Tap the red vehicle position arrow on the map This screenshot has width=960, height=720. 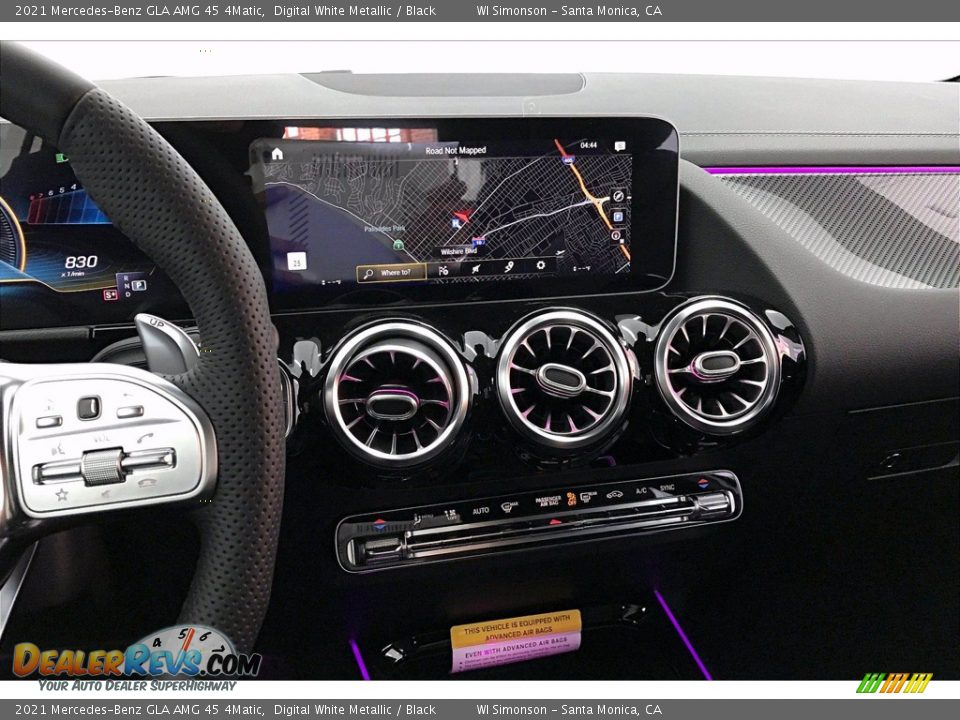461,216
